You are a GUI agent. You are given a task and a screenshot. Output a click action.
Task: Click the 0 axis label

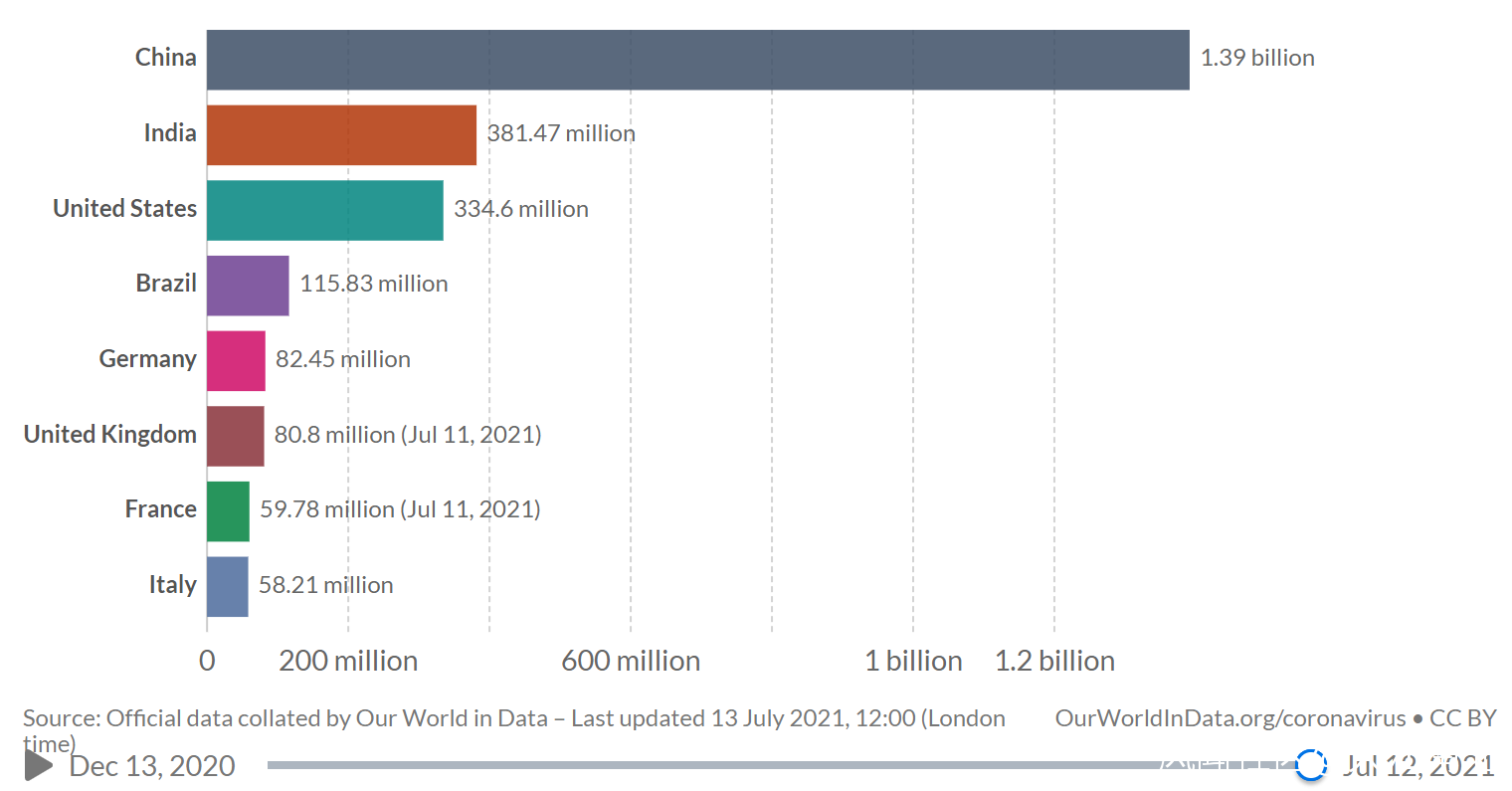click(207, 661)
